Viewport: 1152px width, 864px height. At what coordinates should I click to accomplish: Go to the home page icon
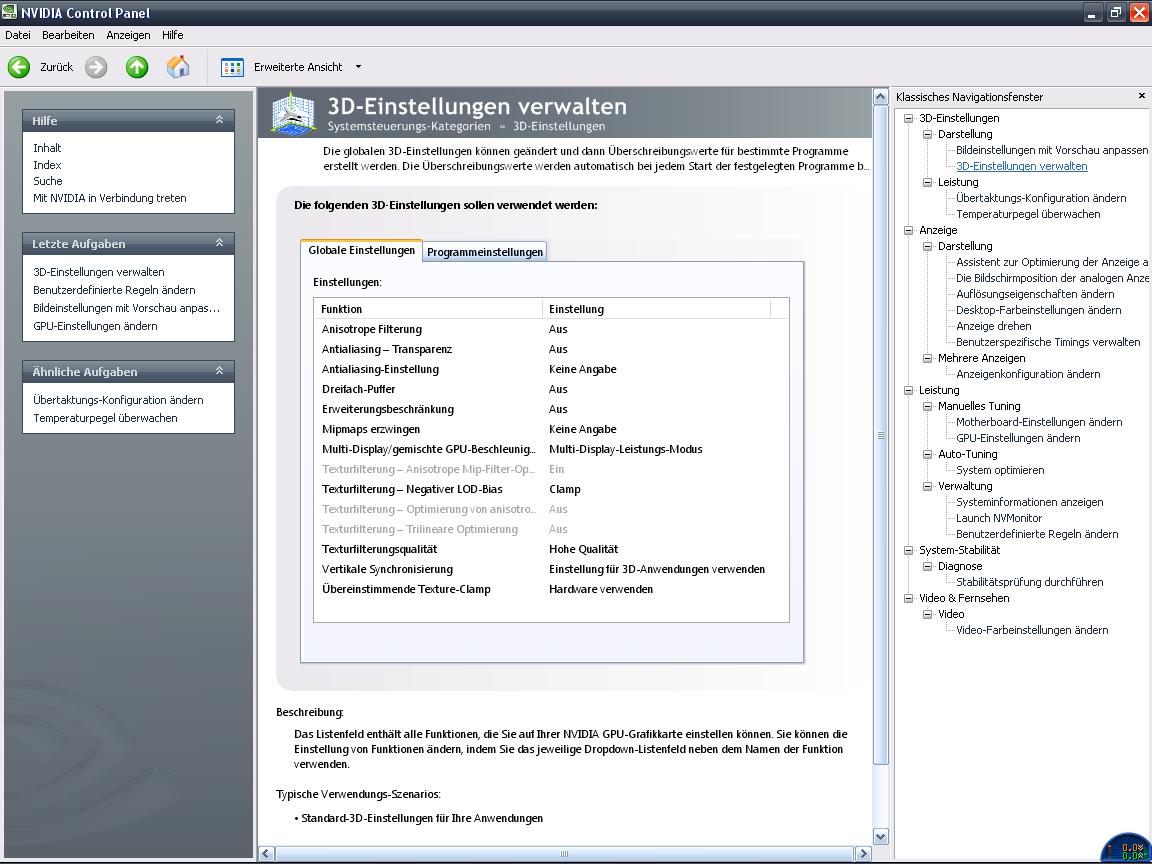pos(178,67)
